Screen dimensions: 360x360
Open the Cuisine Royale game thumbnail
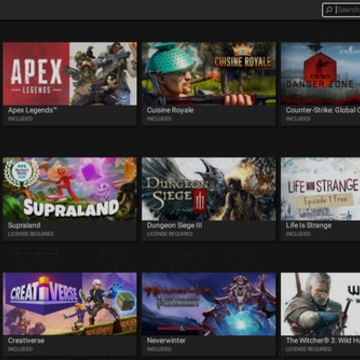click(209, 74)
